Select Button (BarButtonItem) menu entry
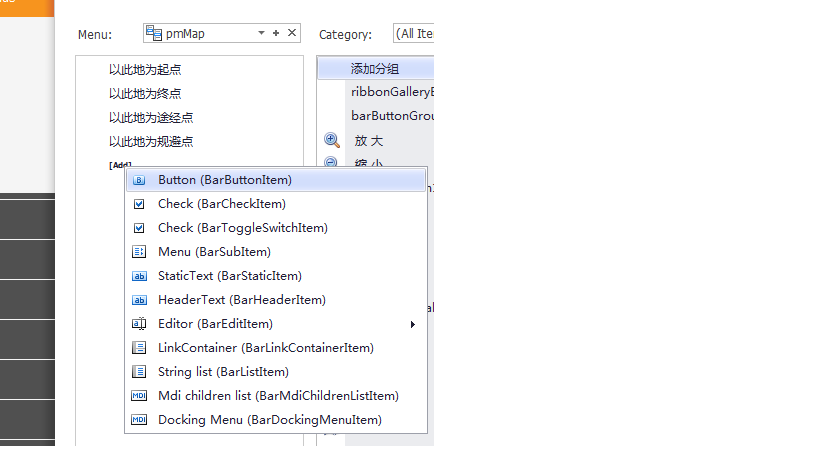Viewport: 825px width, 453px height. 276,180
